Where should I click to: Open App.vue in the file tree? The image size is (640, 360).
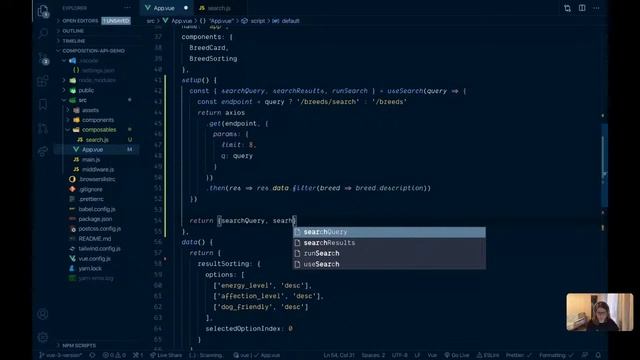coord(92,149)
